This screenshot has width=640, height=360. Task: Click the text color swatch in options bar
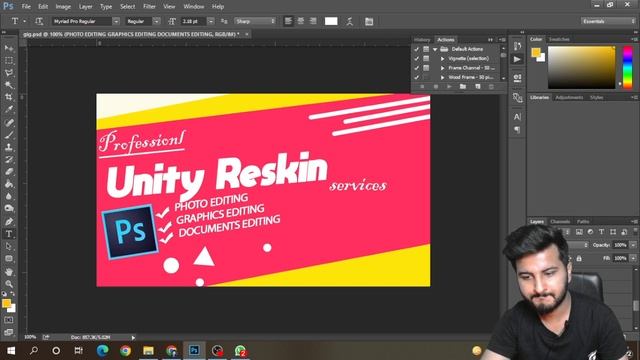(x=331, y=21)
